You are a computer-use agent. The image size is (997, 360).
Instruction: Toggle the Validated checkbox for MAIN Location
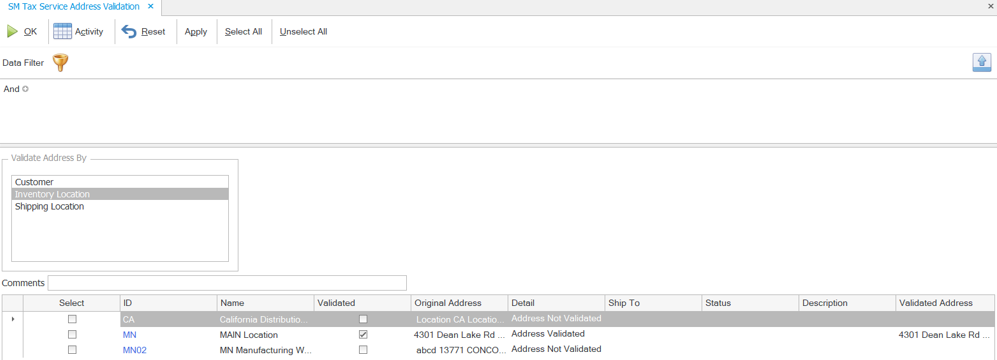click(363, 334)
